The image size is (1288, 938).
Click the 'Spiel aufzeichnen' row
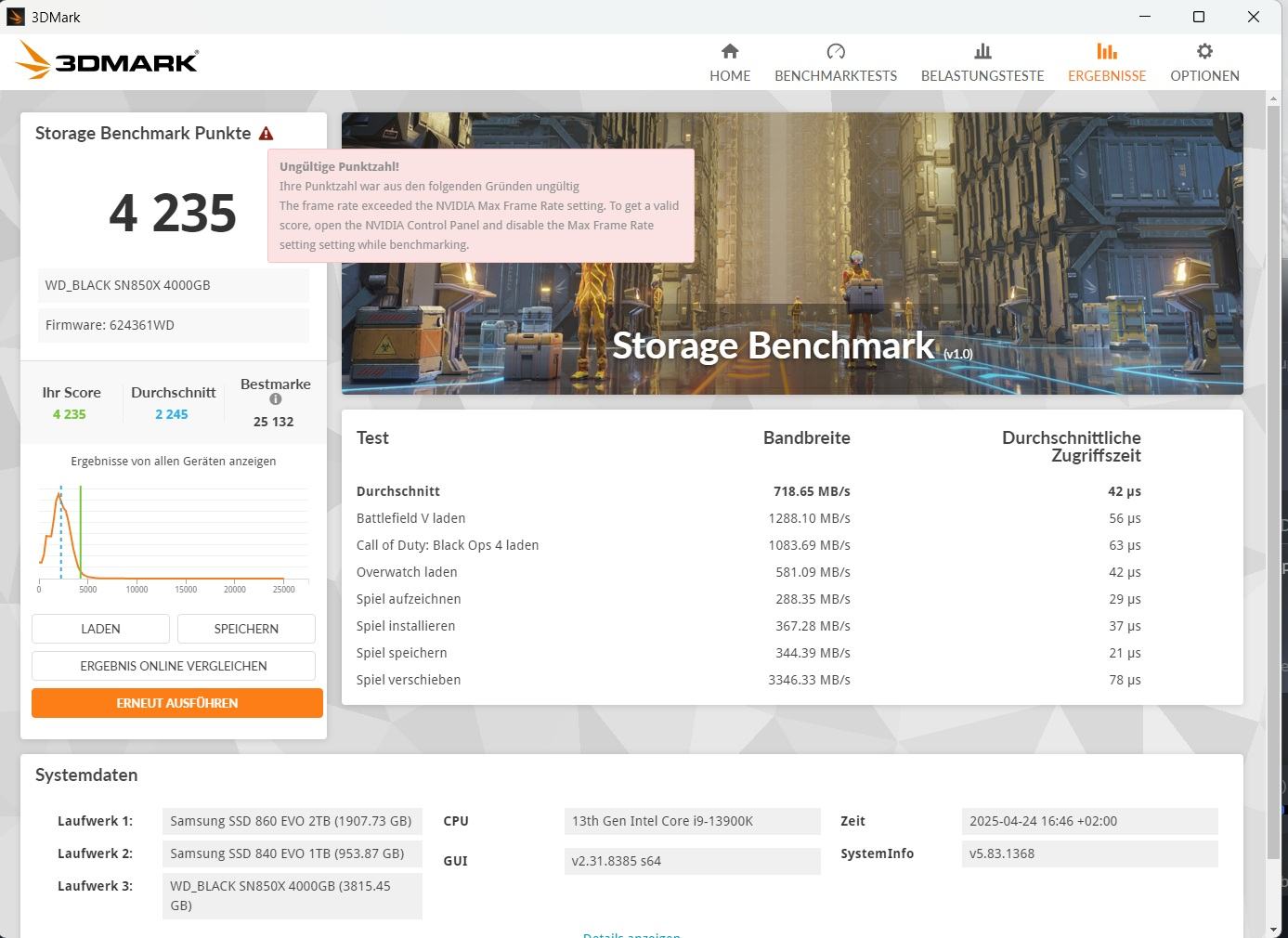748,599
